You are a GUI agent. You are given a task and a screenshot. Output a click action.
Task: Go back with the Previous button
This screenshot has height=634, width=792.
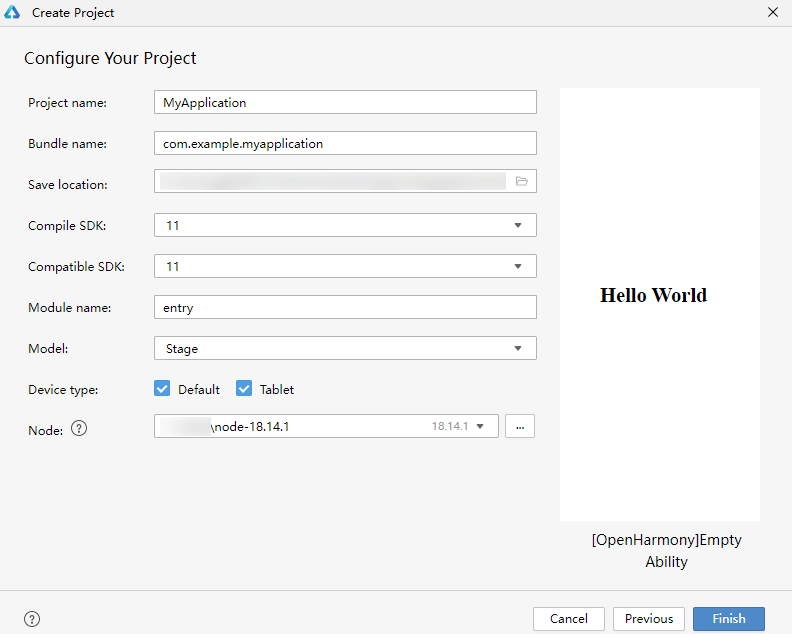pyautogui.click(x=649, y=619)
